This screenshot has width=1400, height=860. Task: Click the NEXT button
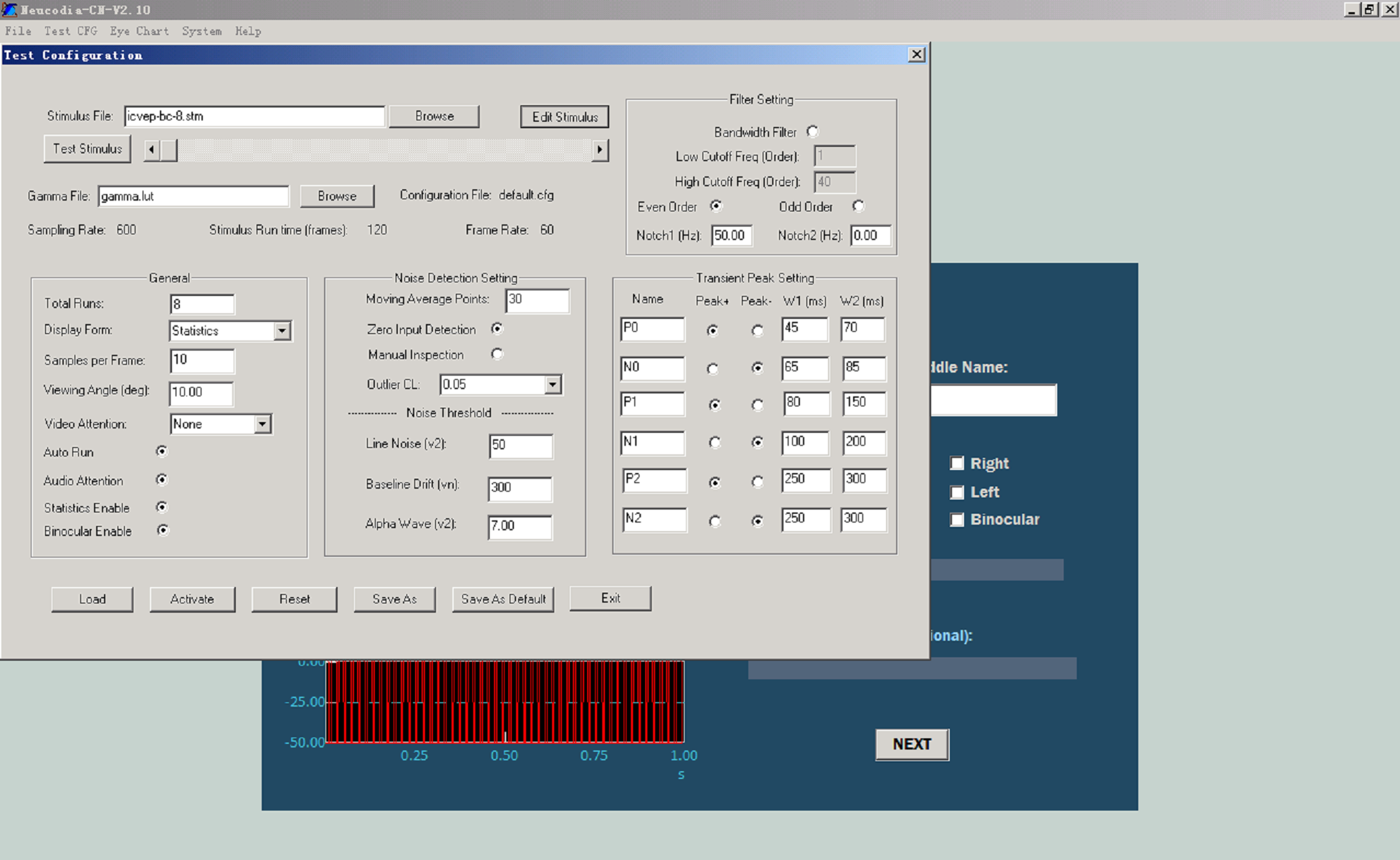click(912, 744)
